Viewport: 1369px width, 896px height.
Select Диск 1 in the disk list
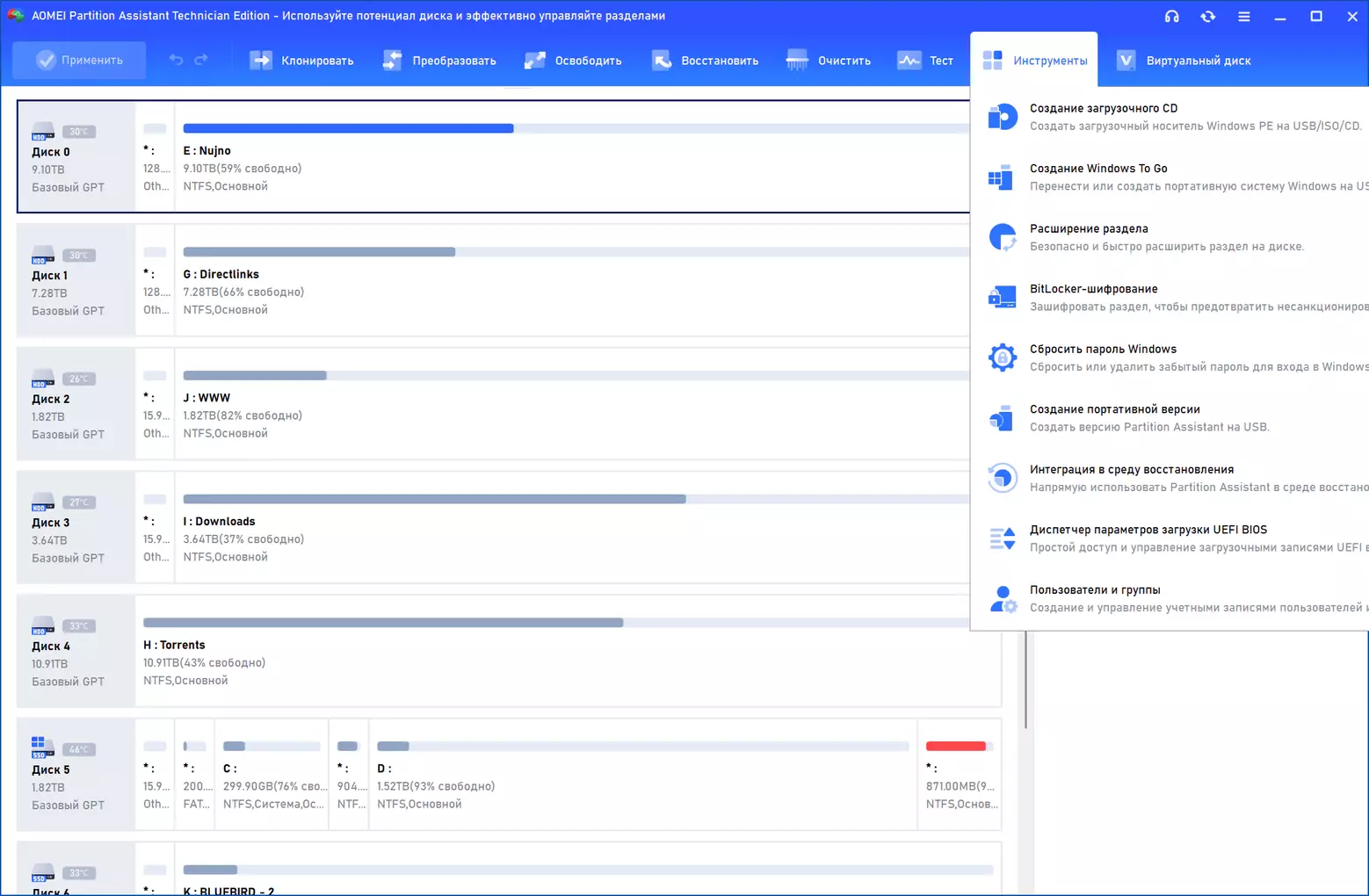[x=76, y=280]
